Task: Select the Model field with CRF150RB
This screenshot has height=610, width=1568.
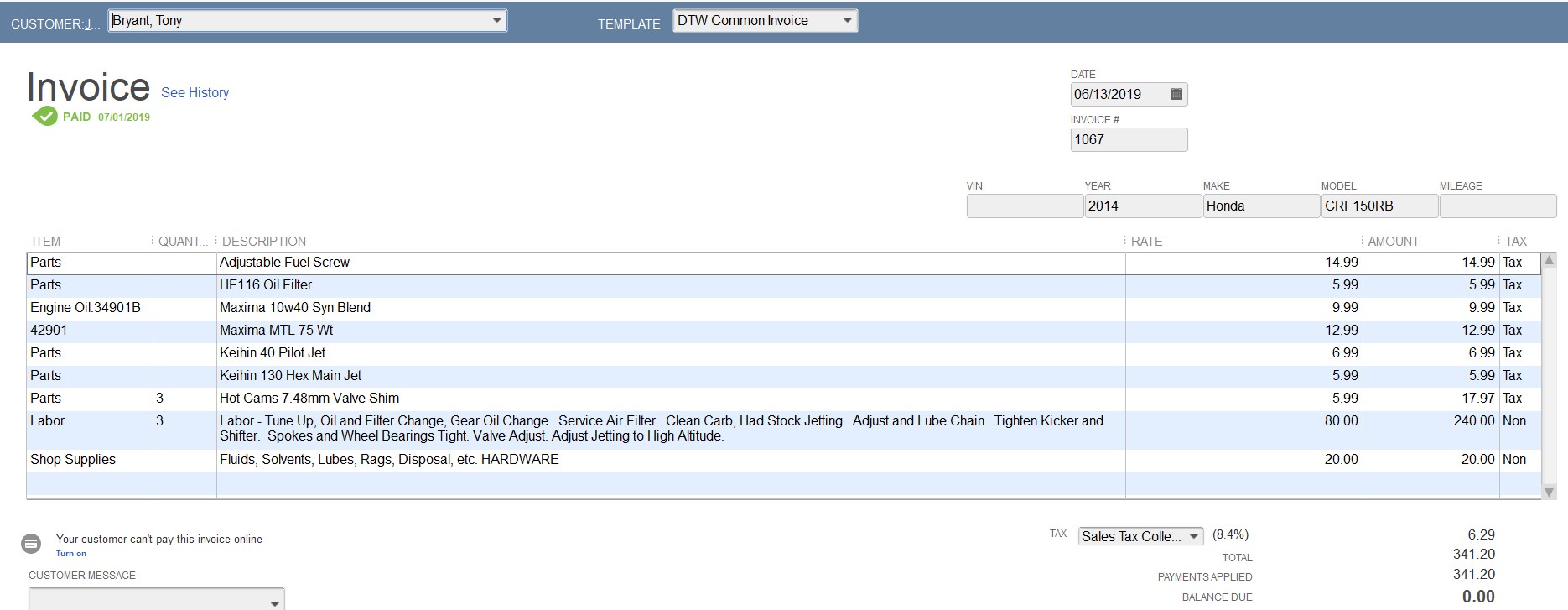Action: [x=1378, y=206]
